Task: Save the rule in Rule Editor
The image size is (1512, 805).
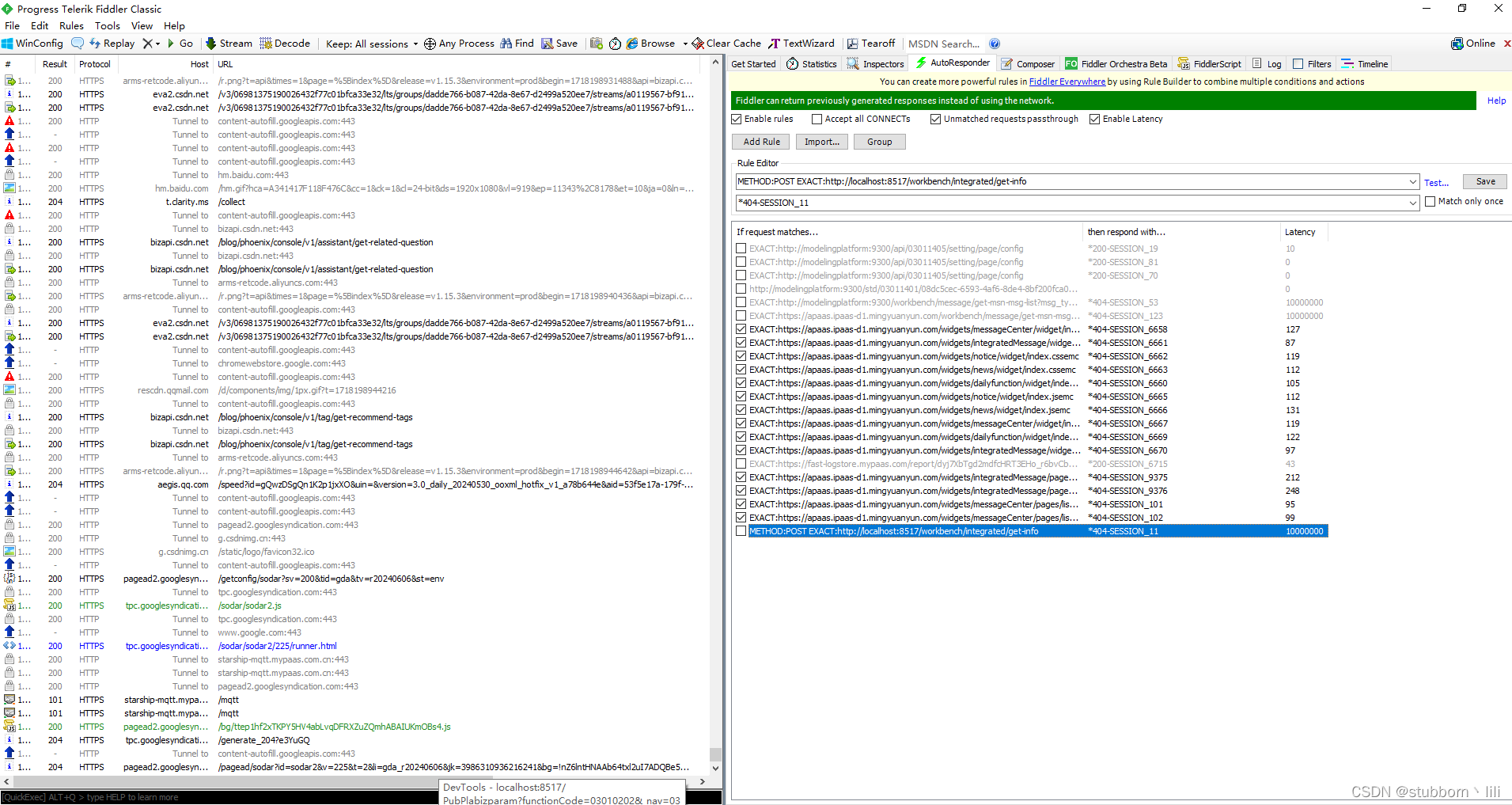Action: (1485, 181)
